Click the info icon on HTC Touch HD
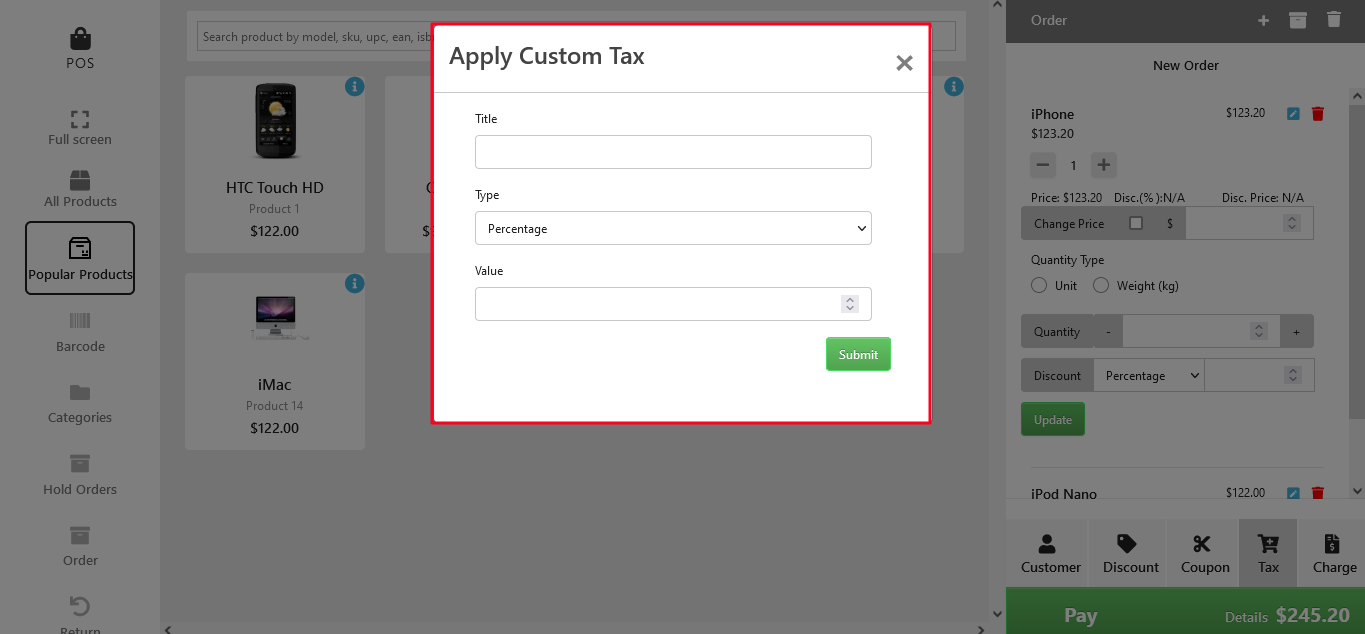Image resolution: width=1365 pixels, height=634 pixels. [354, 87]
